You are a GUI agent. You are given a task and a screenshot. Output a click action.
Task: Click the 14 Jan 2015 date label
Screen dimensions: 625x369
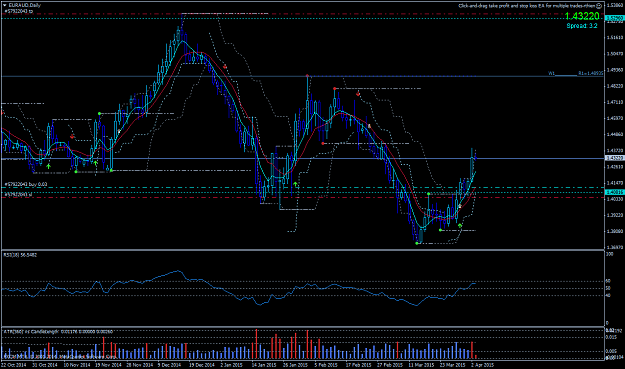coord(264,365)
